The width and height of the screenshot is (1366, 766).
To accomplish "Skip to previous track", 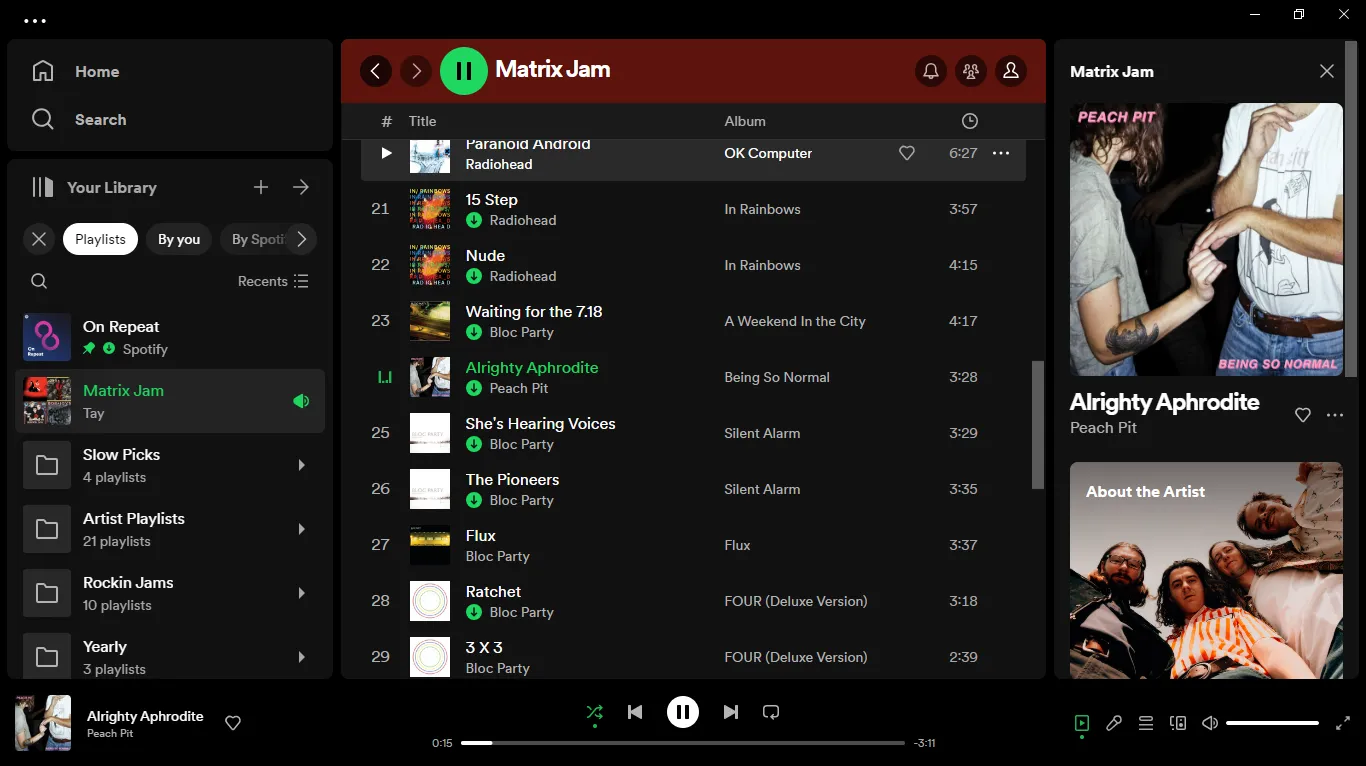I will click(635, 712).
